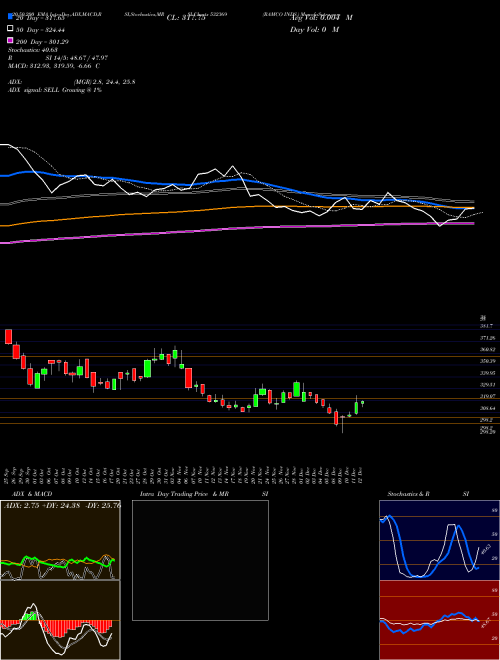The width and height of the screenshot is (500, 660).
Task: Click the first tall red candlestick at left
Action: pos(8,336)
